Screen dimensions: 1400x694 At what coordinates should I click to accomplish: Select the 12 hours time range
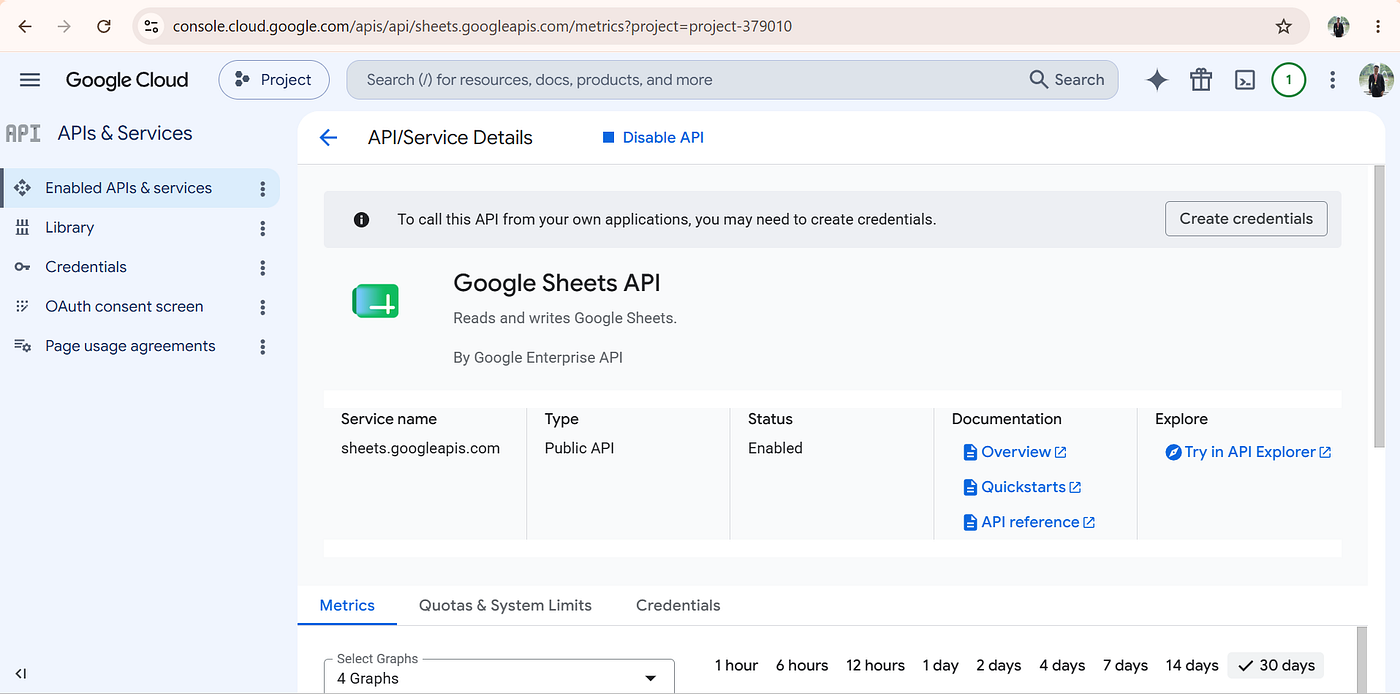tap(875, 665)
